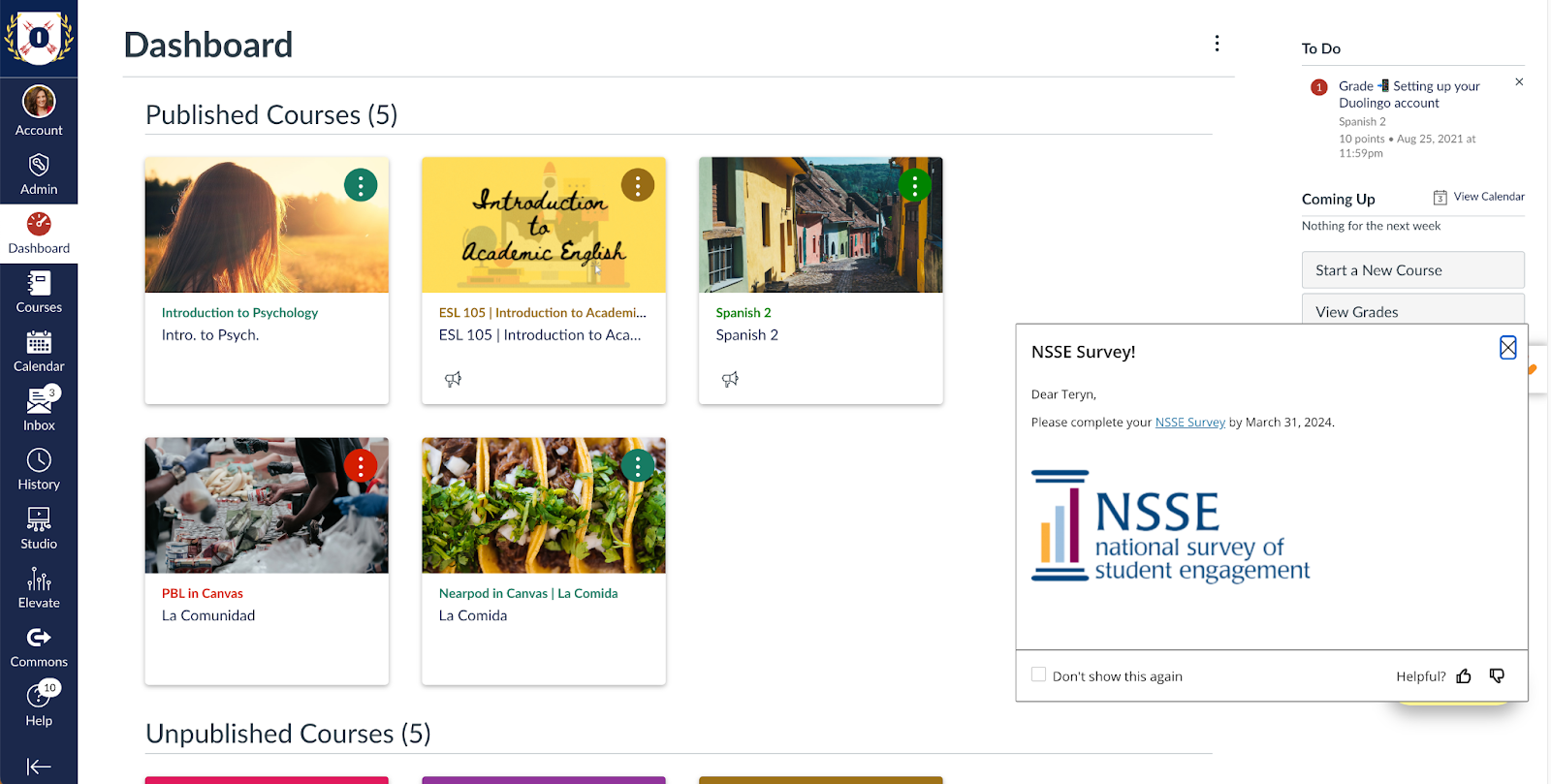
Task: Open Dashboard options three-dot menu
Action: pyautogui.click(x=1217, y=44)
